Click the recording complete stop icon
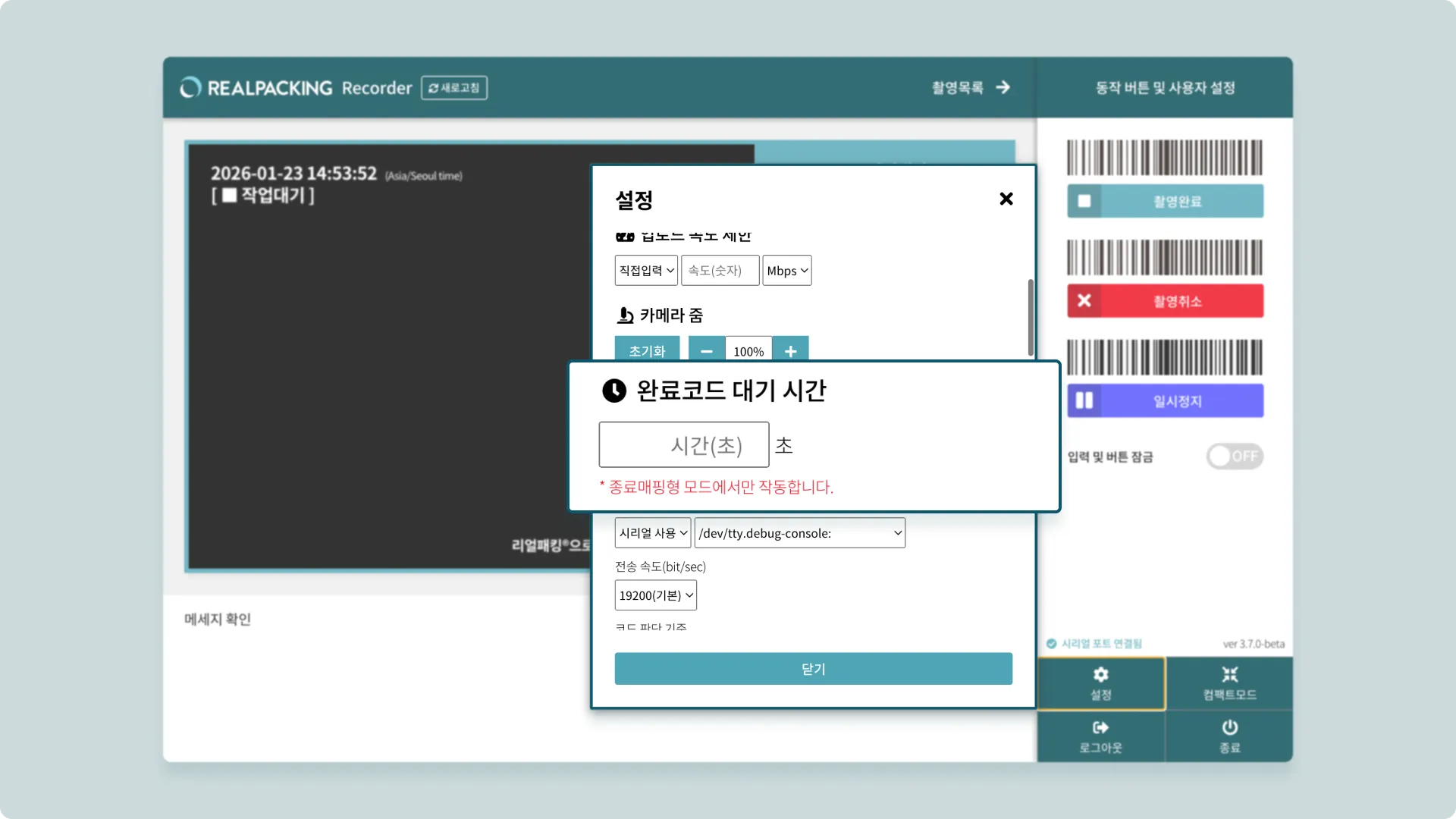The width and height of the screenshot is (1456, 819). 1084,202
